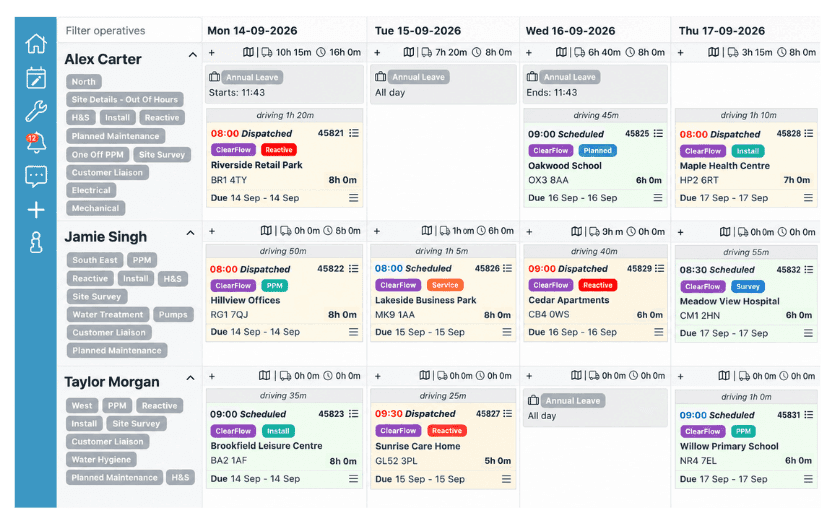840x520 pixels.
Task: Click job number 45831
Action: (789, 414)
